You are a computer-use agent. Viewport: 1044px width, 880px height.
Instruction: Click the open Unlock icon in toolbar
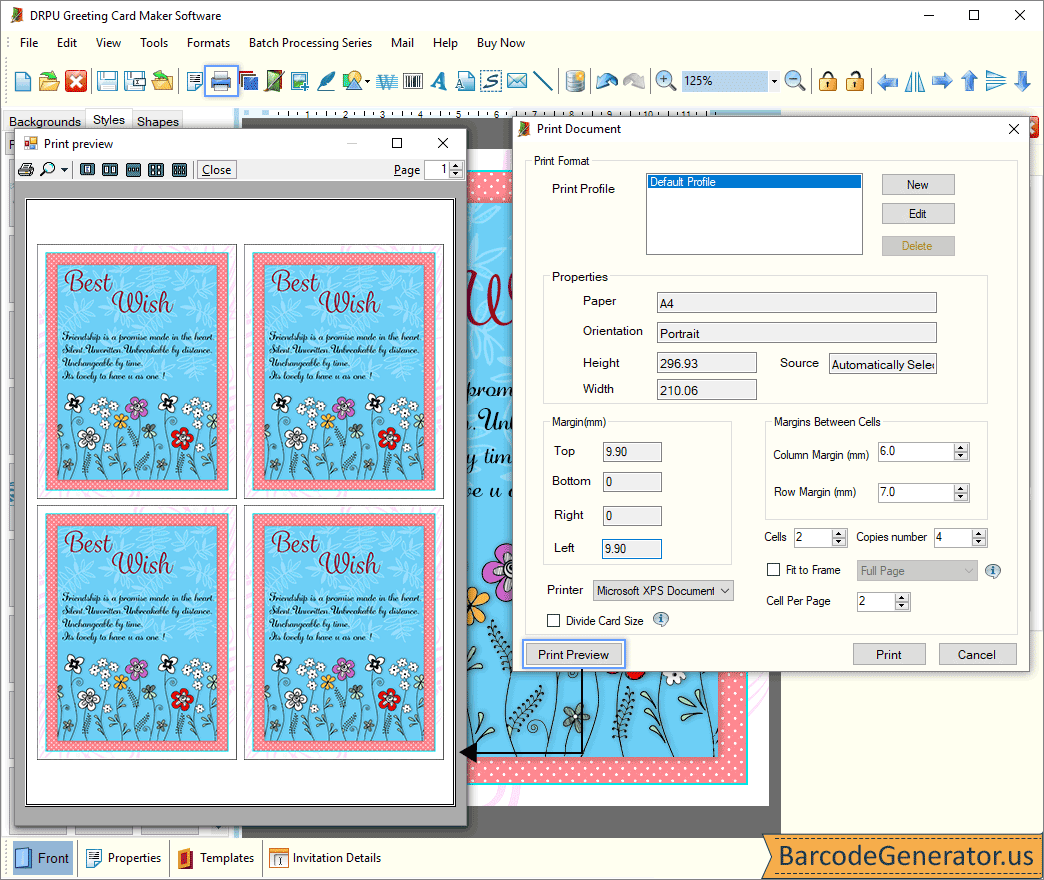click(x=854, y=81)
